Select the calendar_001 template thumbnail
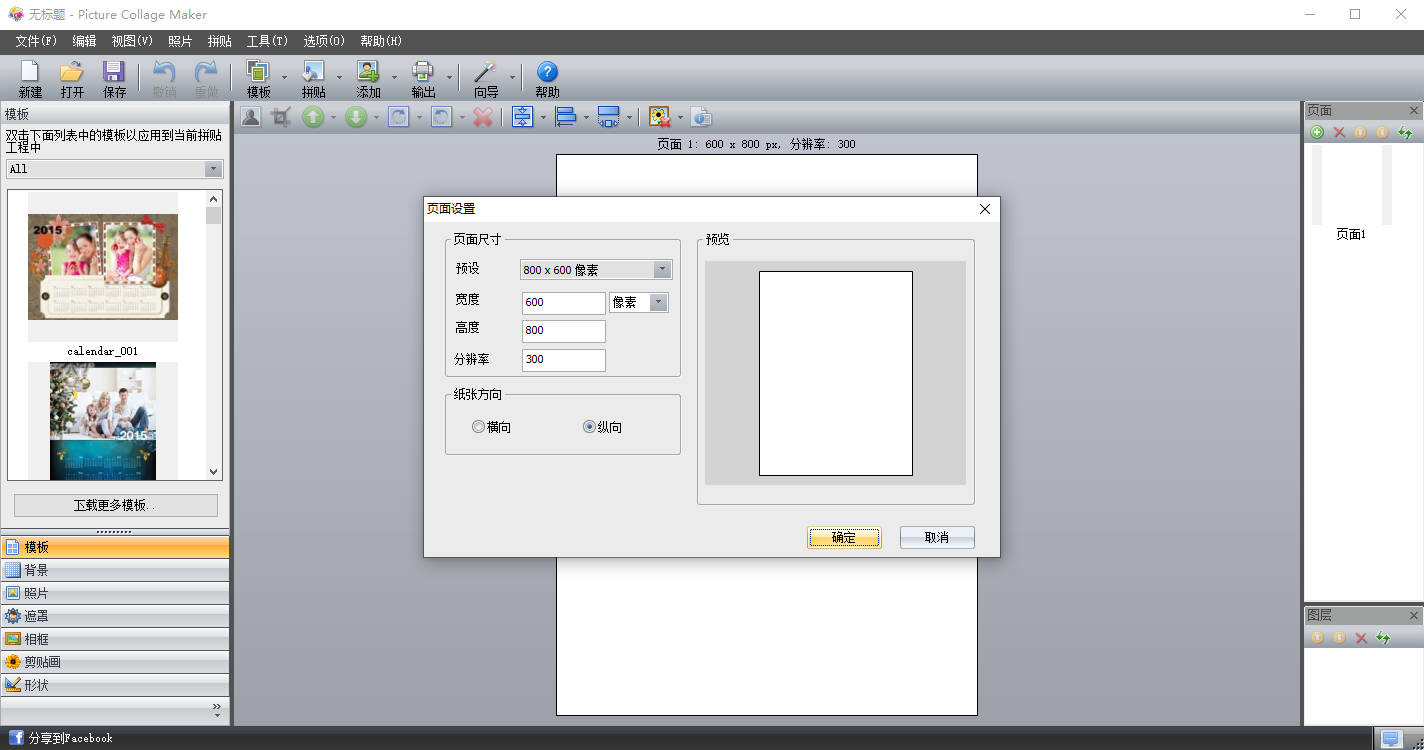Image resolution: width=1424 pixels, height=750 pixels. [103, 267]
